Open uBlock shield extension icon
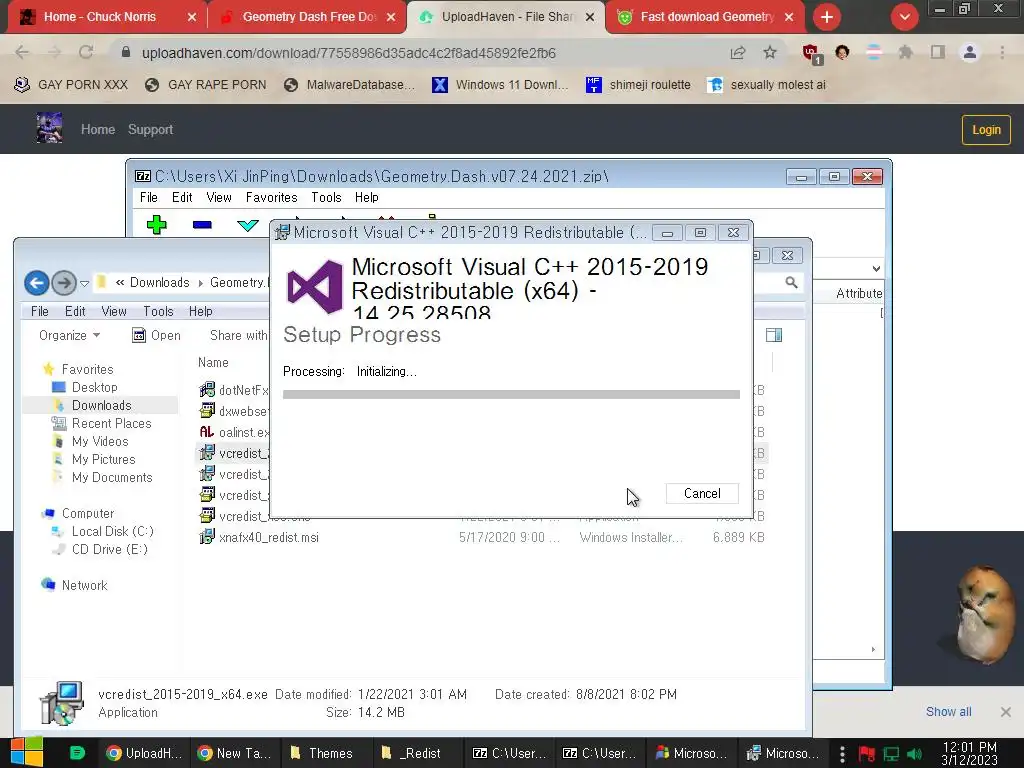The height and width of the screenshot is (768, 1024). [x=812, y=54]
